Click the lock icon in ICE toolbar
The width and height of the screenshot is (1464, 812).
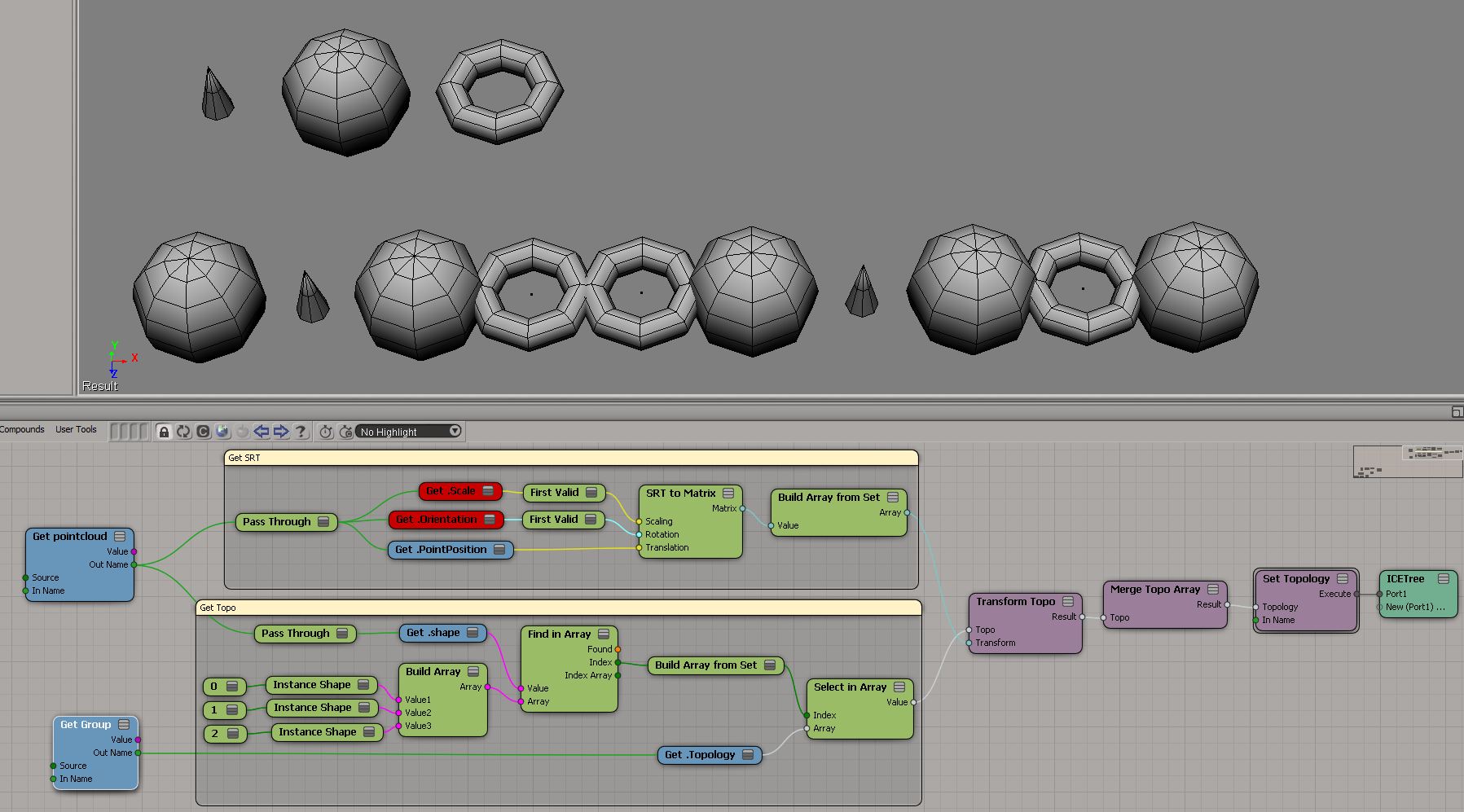click(x=164, y=432)
